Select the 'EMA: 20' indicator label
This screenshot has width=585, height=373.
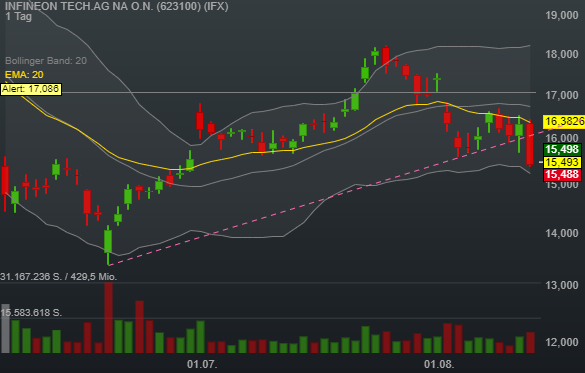pyautogui.click(x=24, y=75)
